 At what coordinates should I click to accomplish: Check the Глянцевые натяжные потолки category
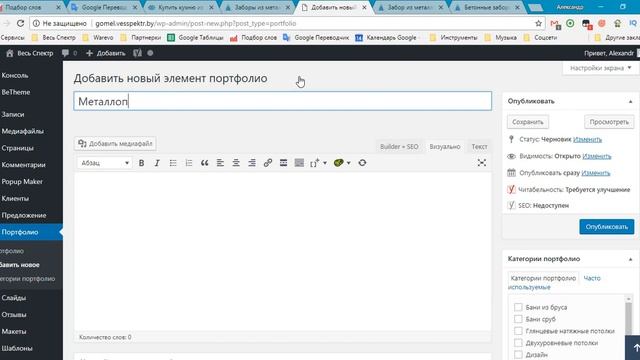(518, 331)
